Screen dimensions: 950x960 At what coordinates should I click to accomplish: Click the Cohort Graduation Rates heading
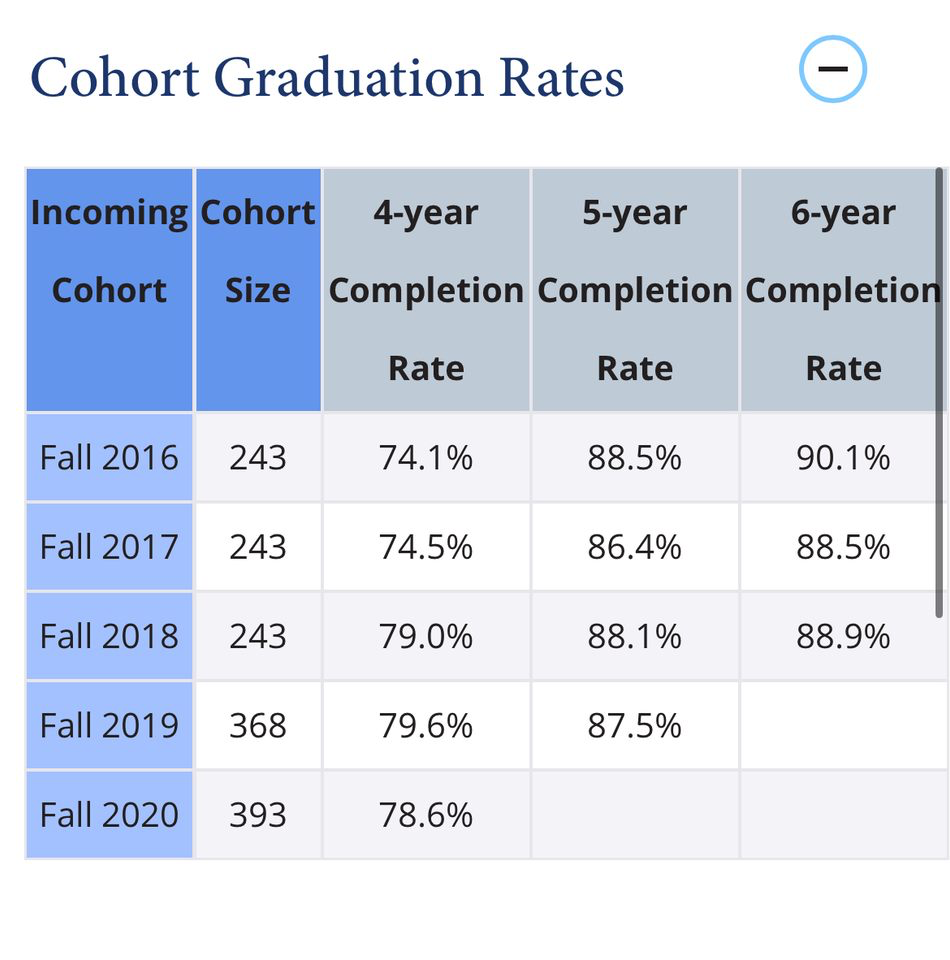327,77
